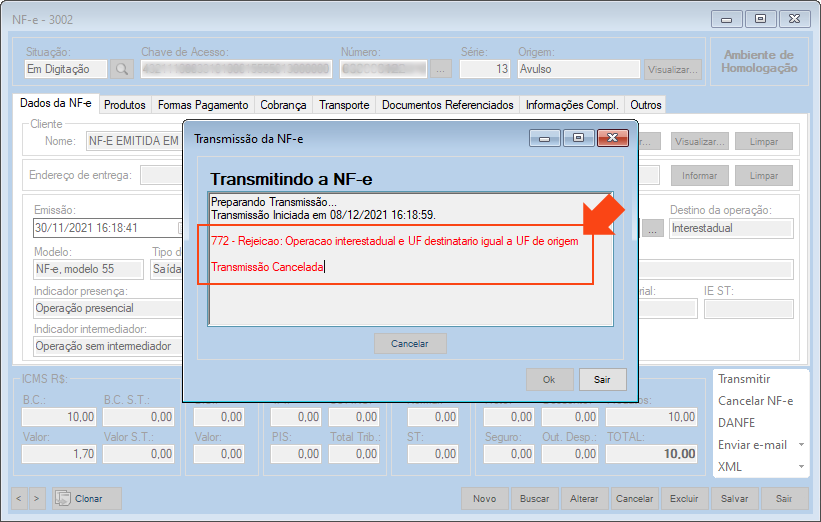This screenshot has height=522, width=821.
Task: Minimize the Transmissão da NF-e dialog
Action: [x=545, y=139]
